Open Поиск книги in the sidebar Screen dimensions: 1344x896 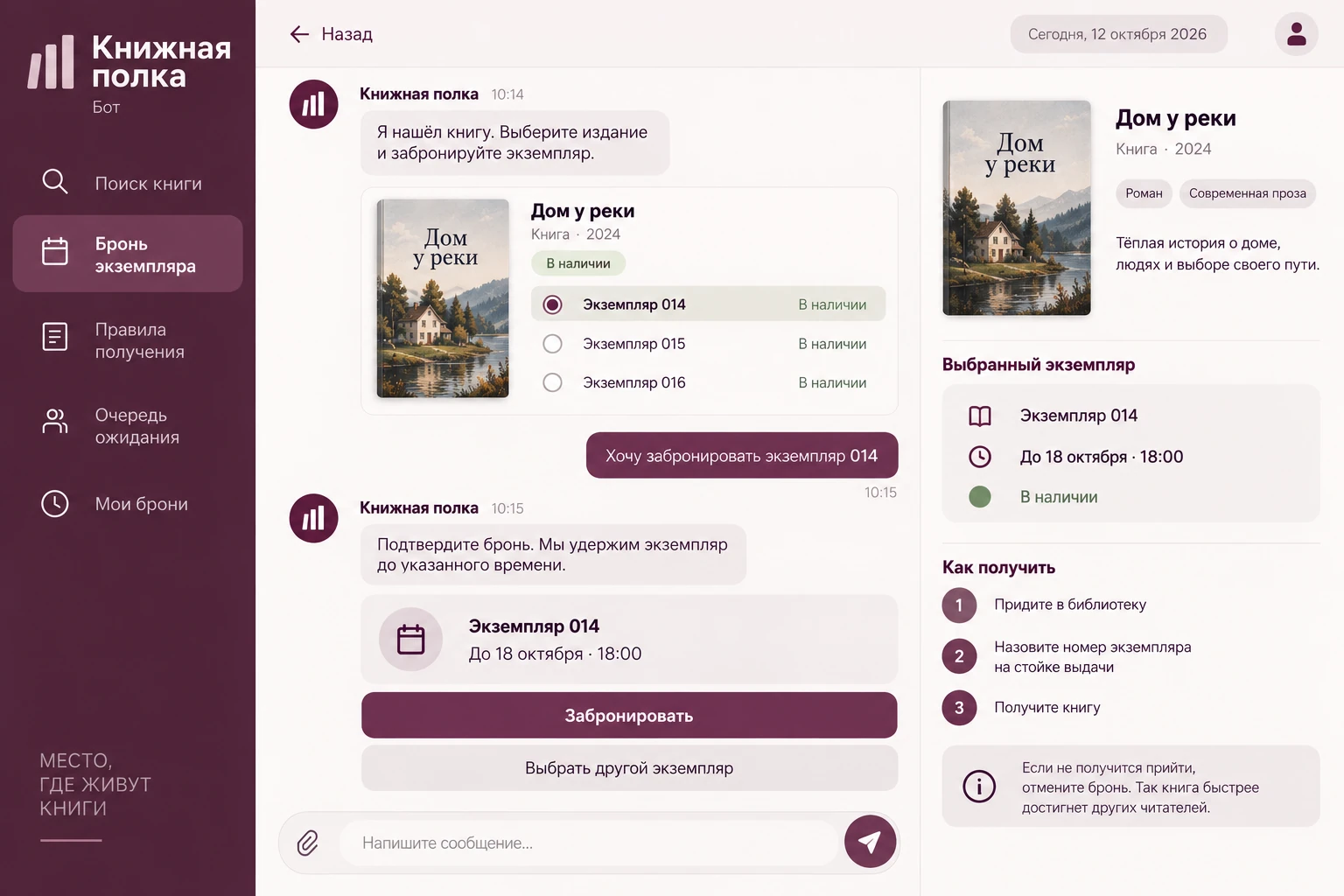(x=128, y=183)
